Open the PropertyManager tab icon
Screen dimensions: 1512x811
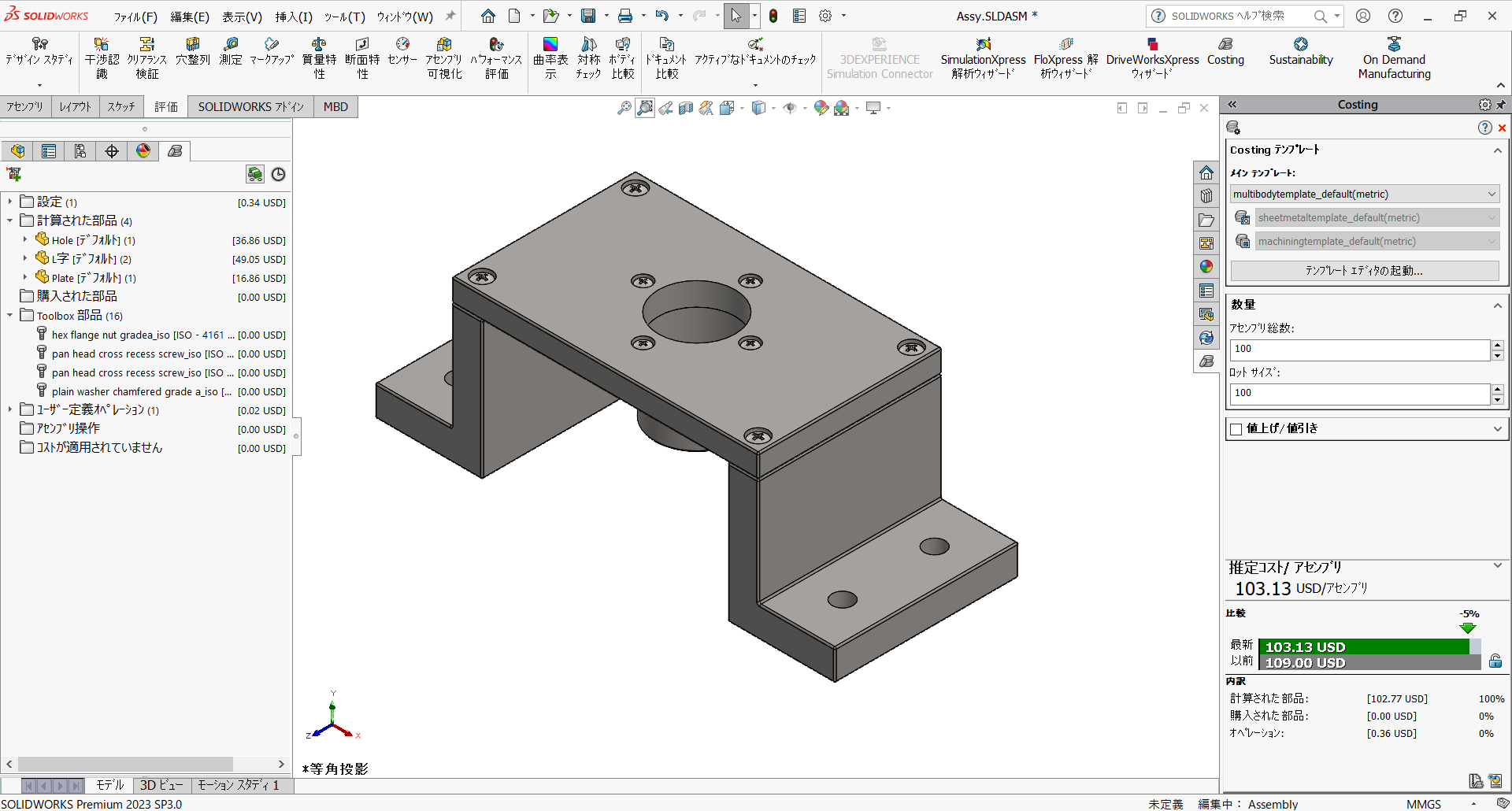49,151
